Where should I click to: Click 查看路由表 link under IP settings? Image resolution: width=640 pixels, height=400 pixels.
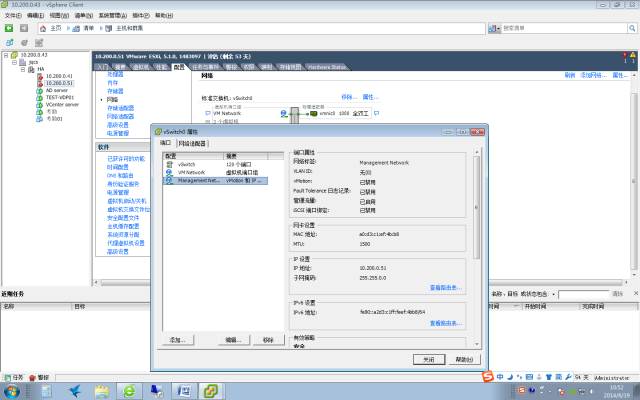(x=446, y=287)
